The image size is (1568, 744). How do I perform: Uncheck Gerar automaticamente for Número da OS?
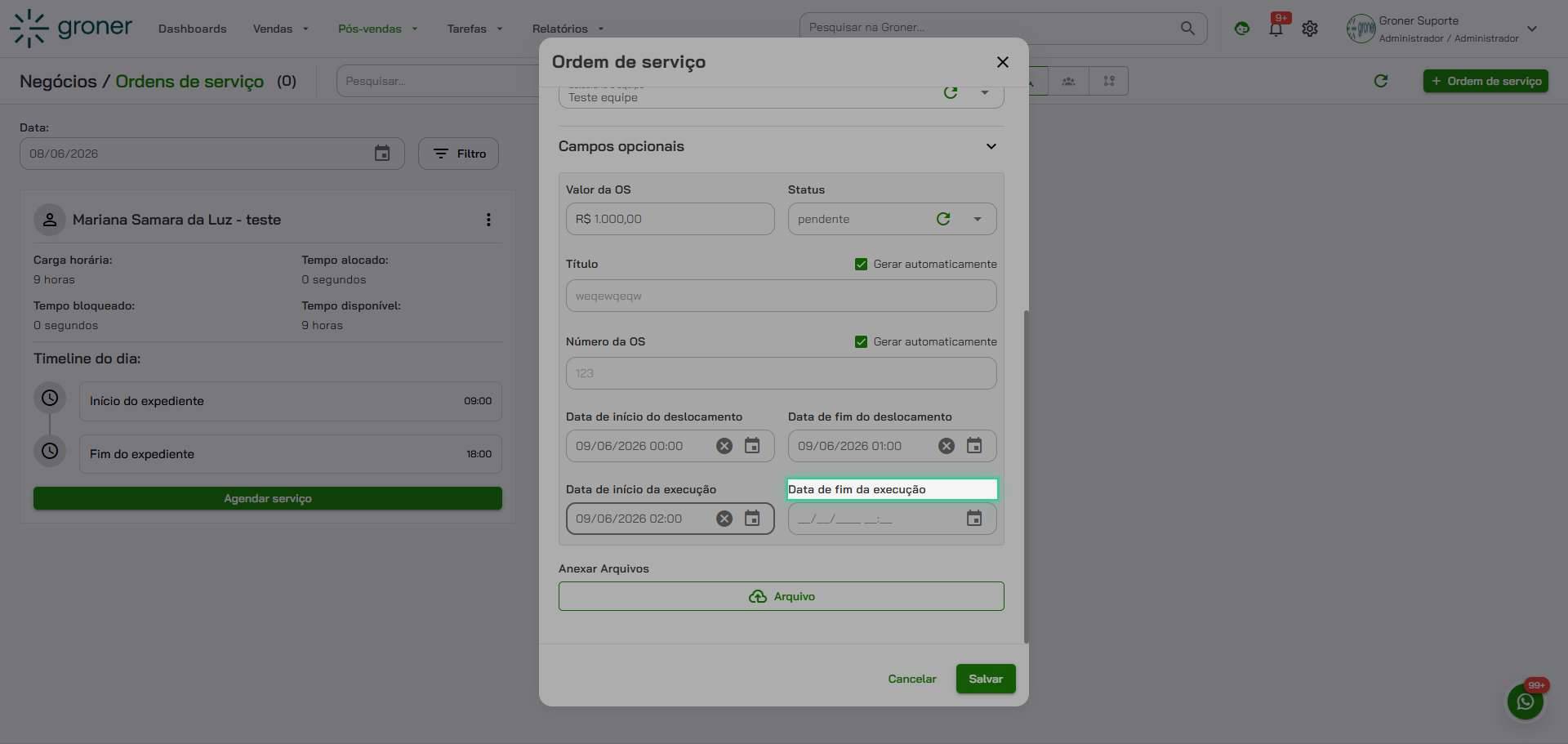(861, 341)
